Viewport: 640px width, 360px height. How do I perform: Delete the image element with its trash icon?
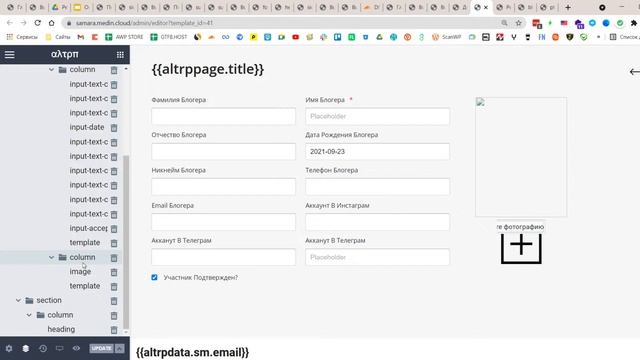pos(114,272)
